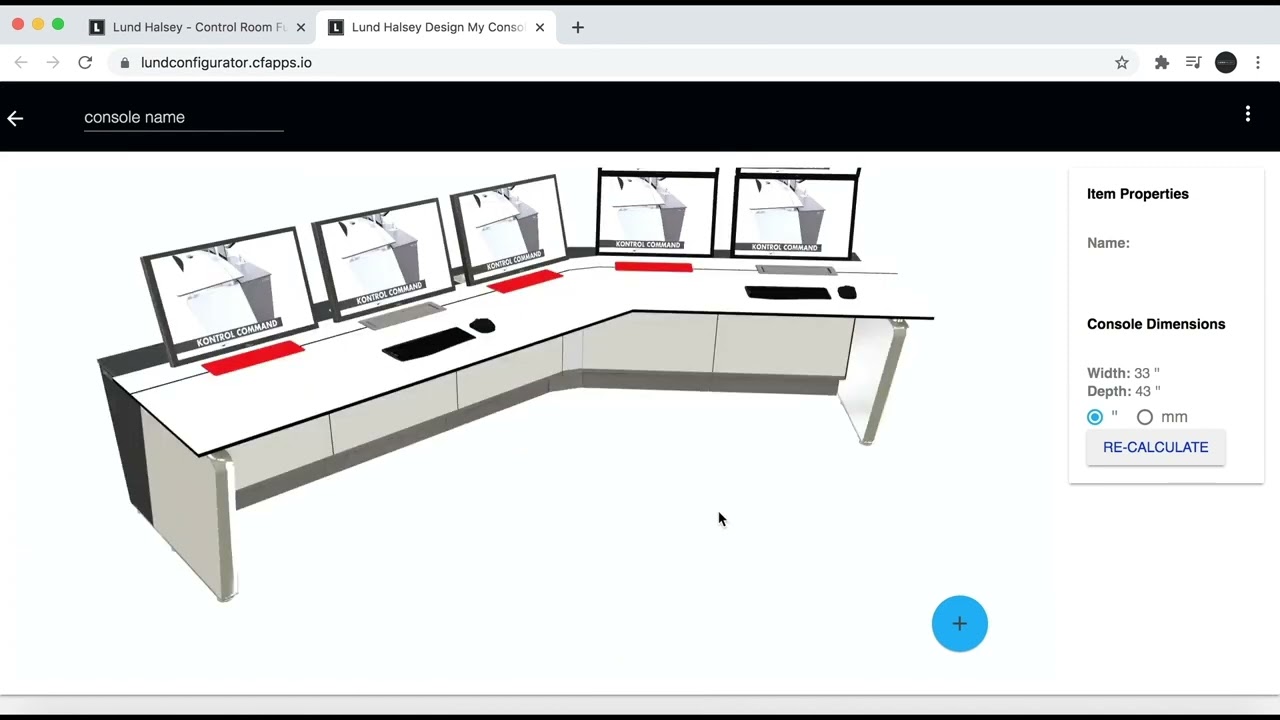The image size is (1280, 720).
Task: Open a new browser tab
Action: [577, 27]
